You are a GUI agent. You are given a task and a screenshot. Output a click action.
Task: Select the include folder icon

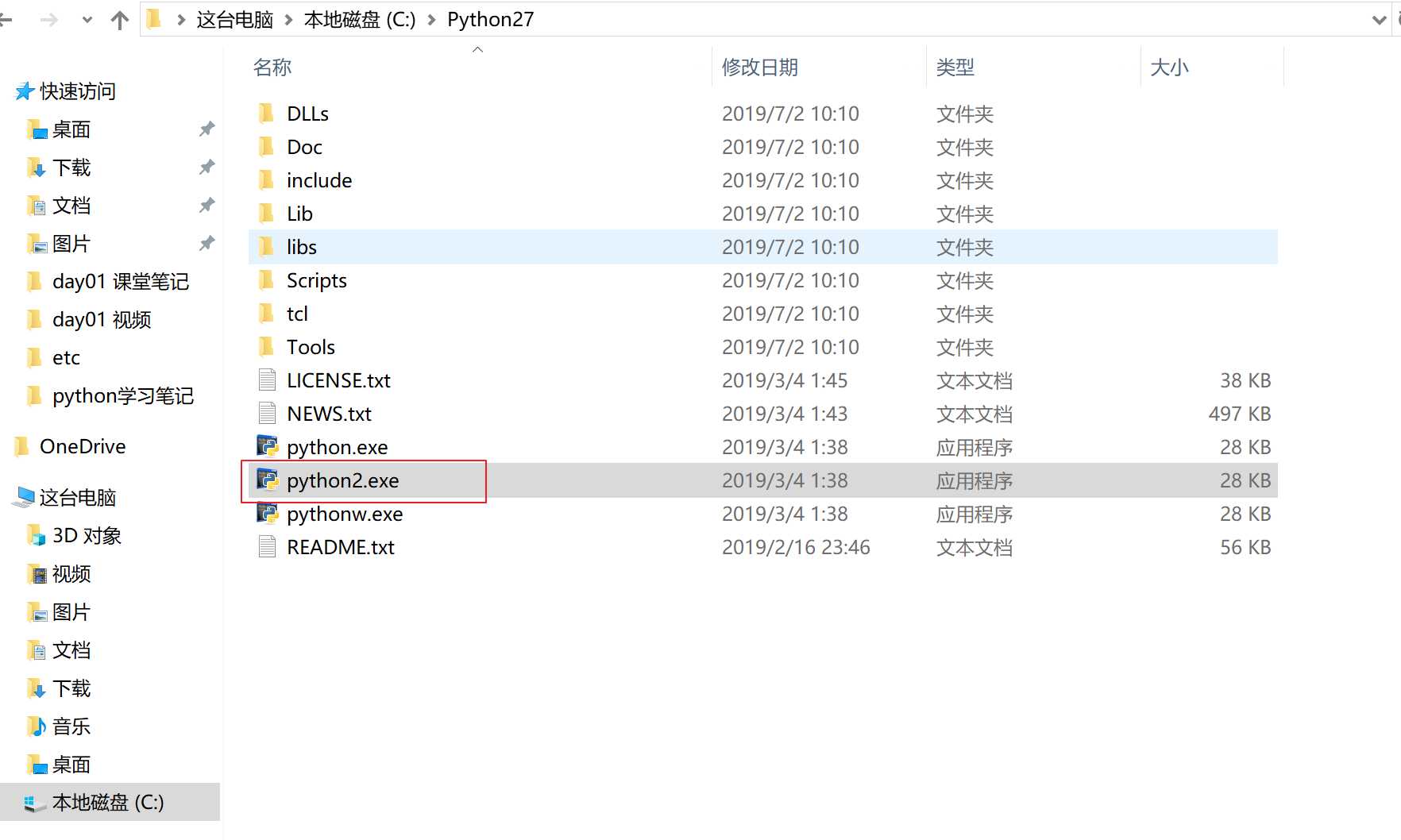[x=267, y=180]
